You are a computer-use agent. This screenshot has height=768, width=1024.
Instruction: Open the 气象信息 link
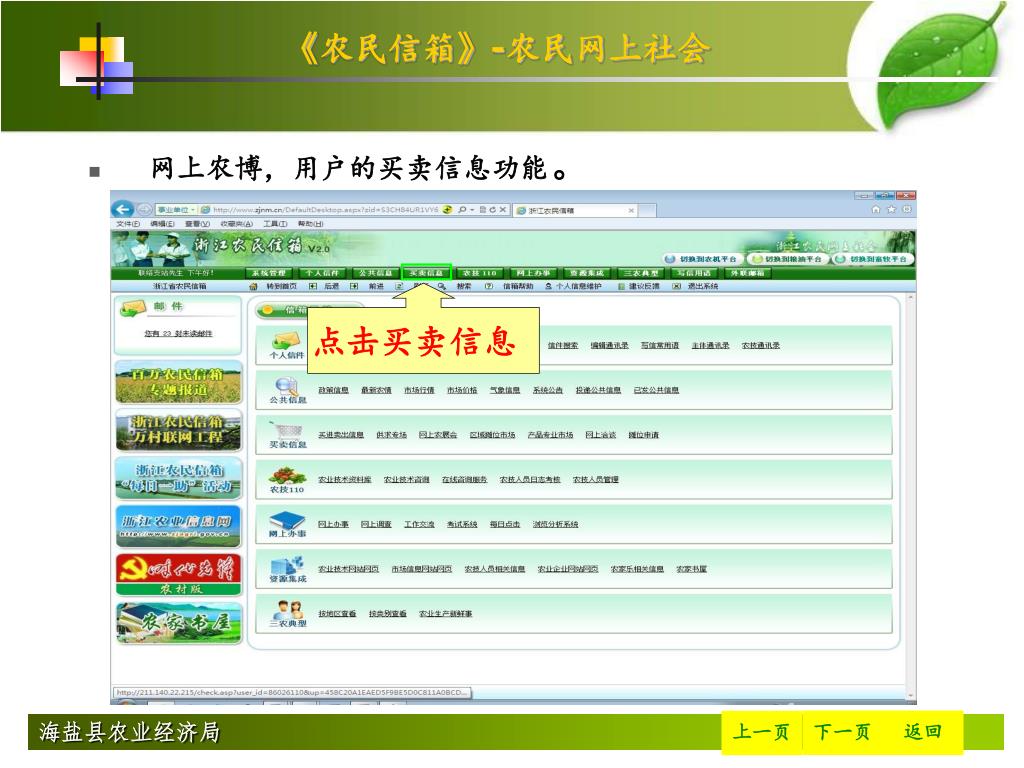click(505, 391)
